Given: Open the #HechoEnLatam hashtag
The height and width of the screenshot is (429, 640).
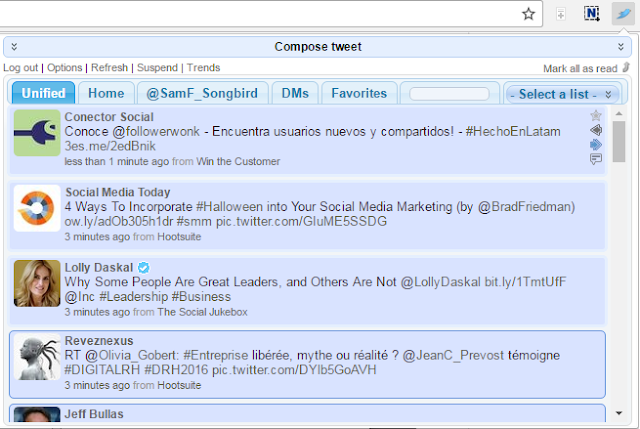Looking at the screenshot, I should pos(513,131).
